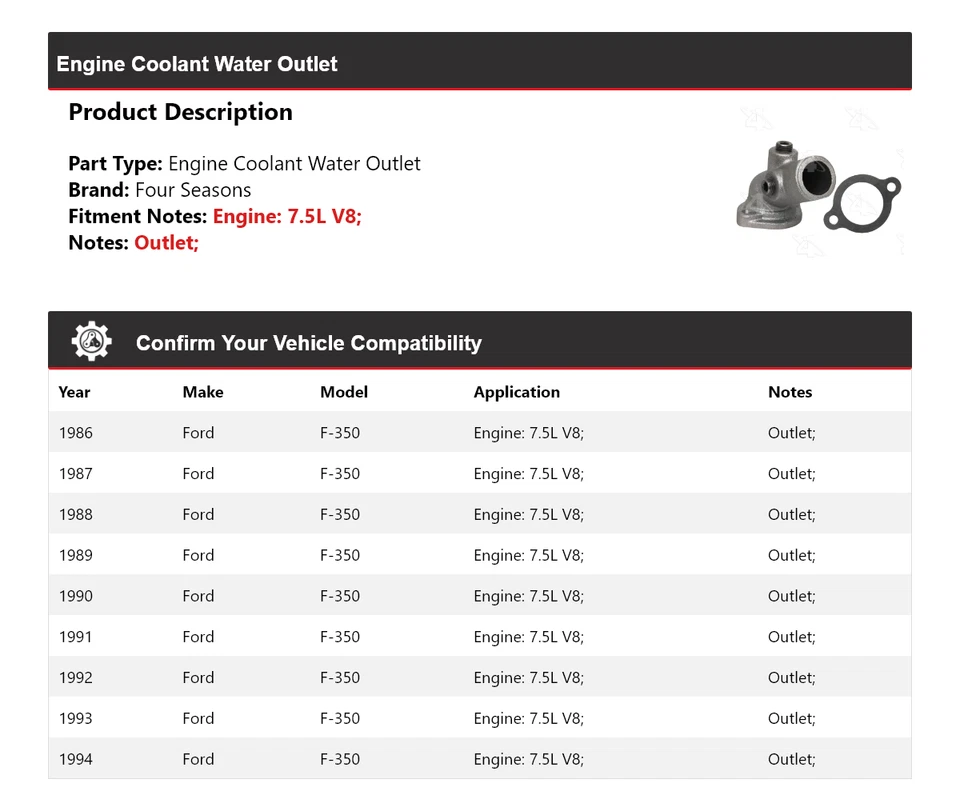Click the Application column header

(x=516, y=392)
